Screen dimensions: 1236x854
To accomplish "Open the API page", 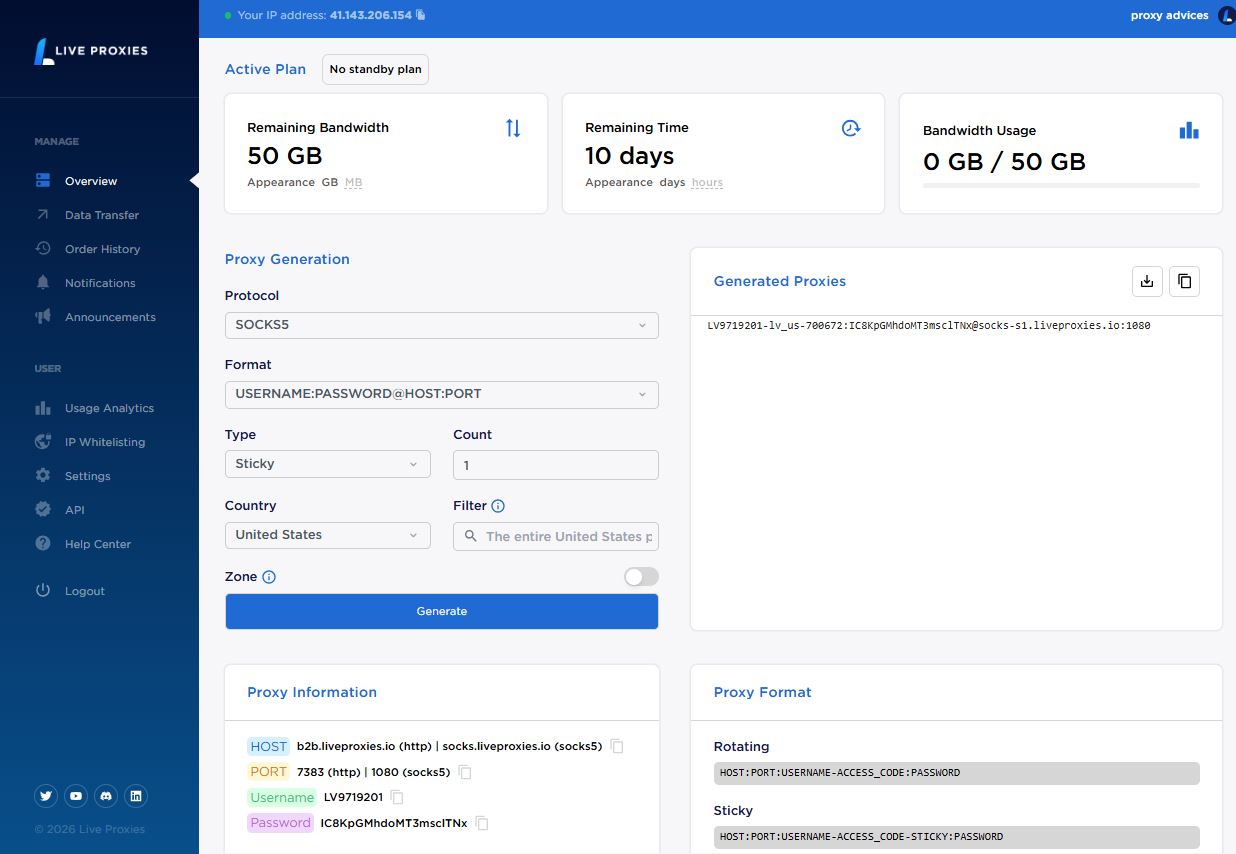I will click(x=75, y=510).
